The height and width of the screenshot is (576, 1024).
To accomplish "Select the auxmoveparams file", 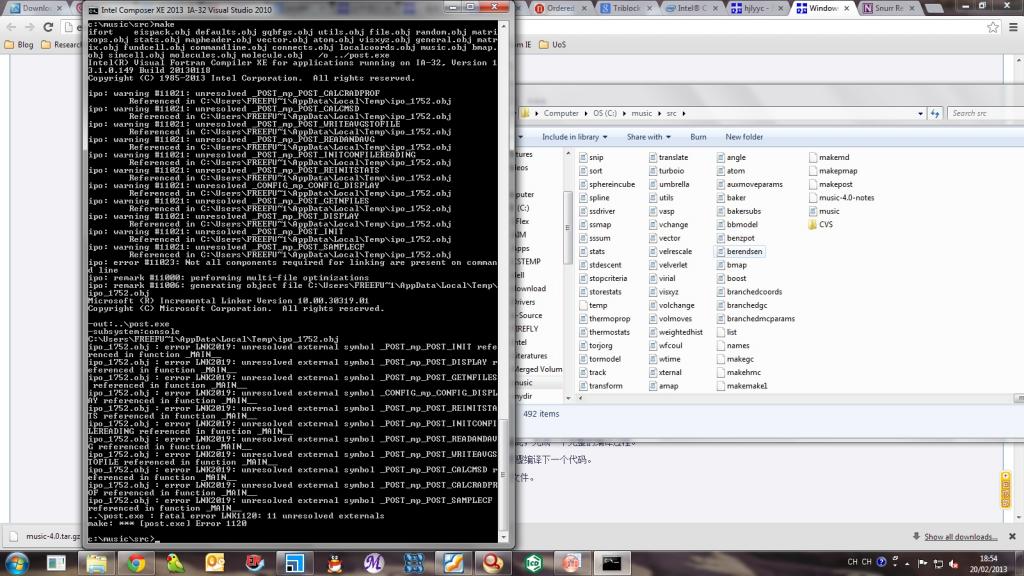I will [x=750, y=184].
